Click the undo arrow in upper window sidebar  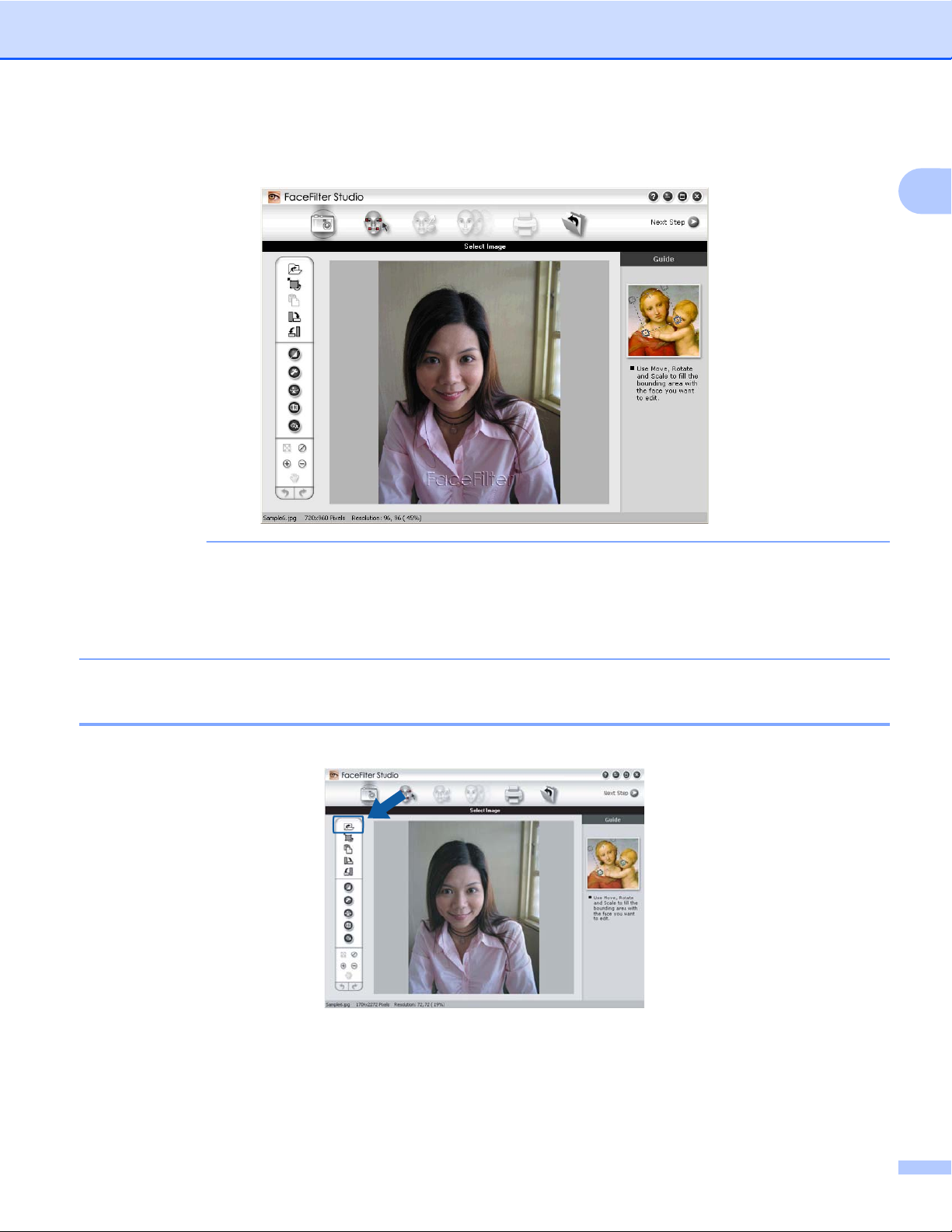[285, 493]
